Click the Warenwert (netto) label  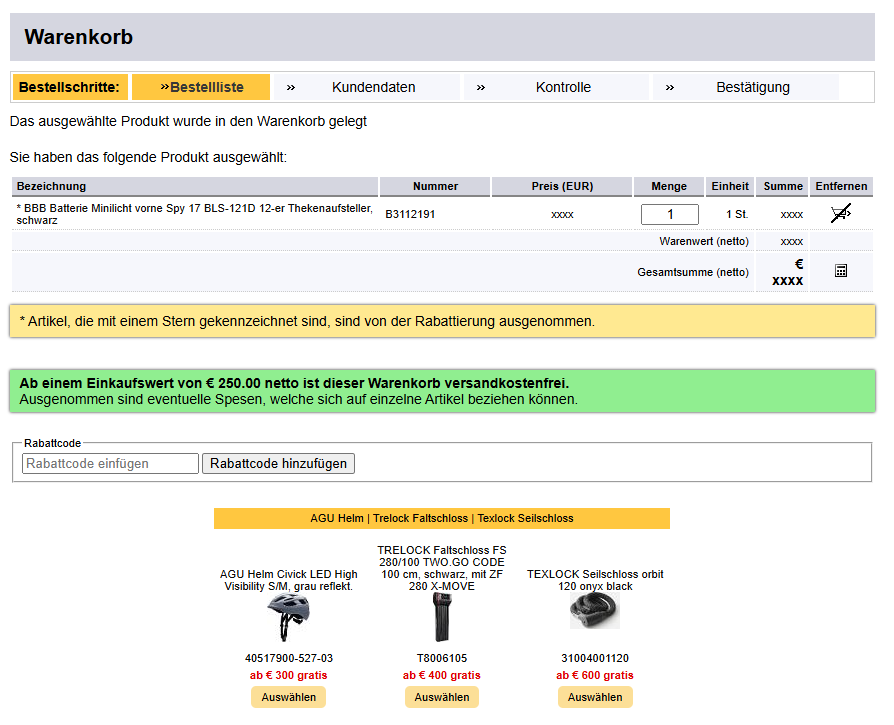coord(704,241)
